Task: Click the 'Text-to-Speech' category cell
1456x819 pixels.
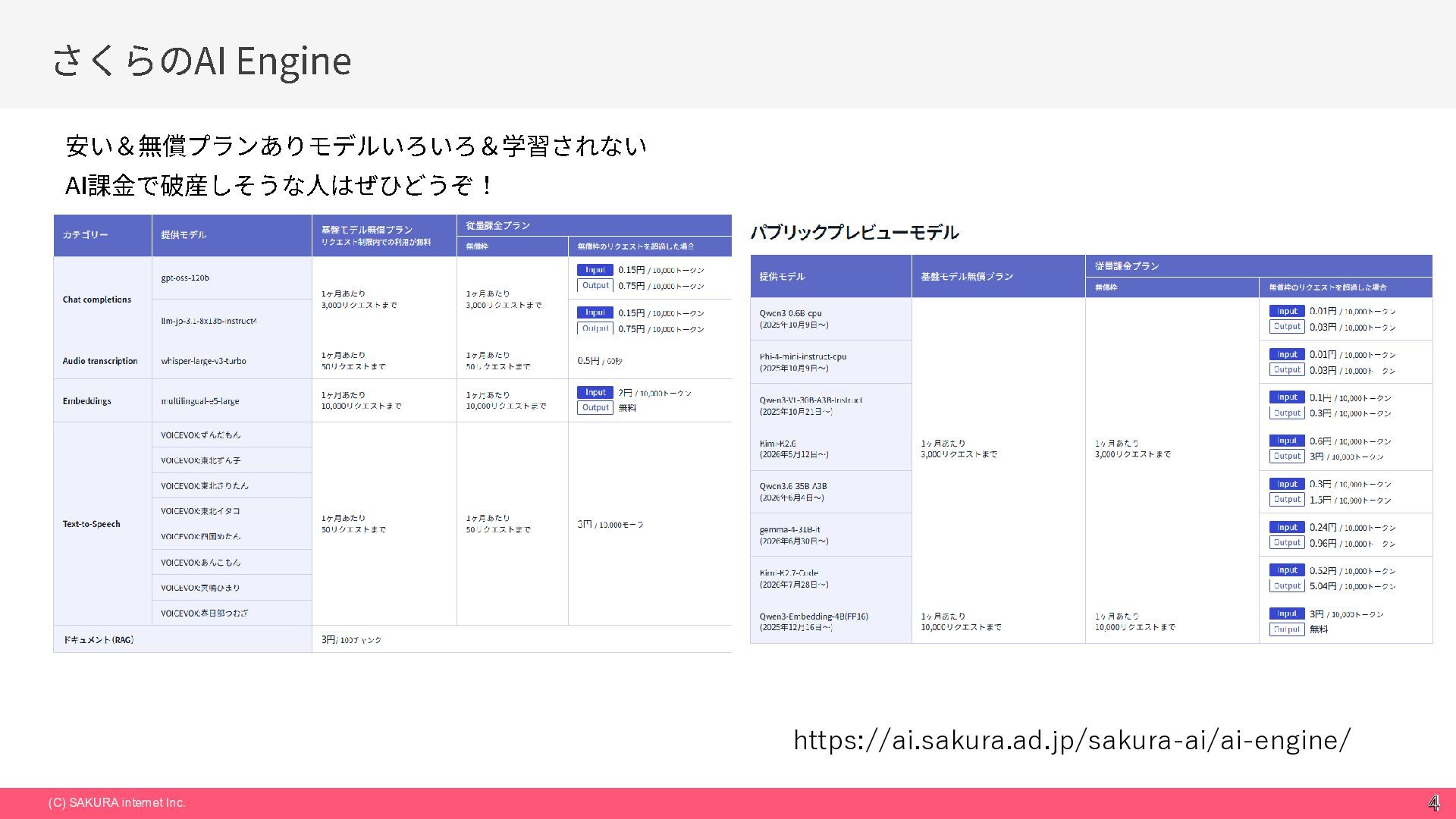Action: (x=102, y=524)
